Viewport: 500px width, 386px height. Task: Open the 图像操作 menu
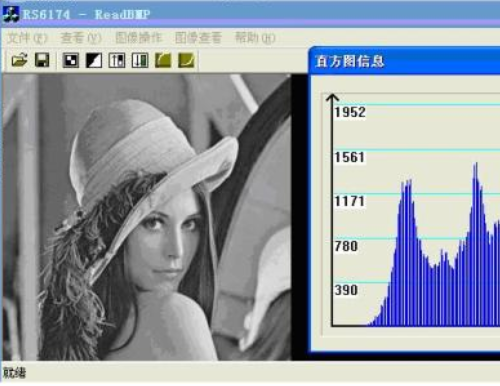pyautogui.click(x=138, y=38)
